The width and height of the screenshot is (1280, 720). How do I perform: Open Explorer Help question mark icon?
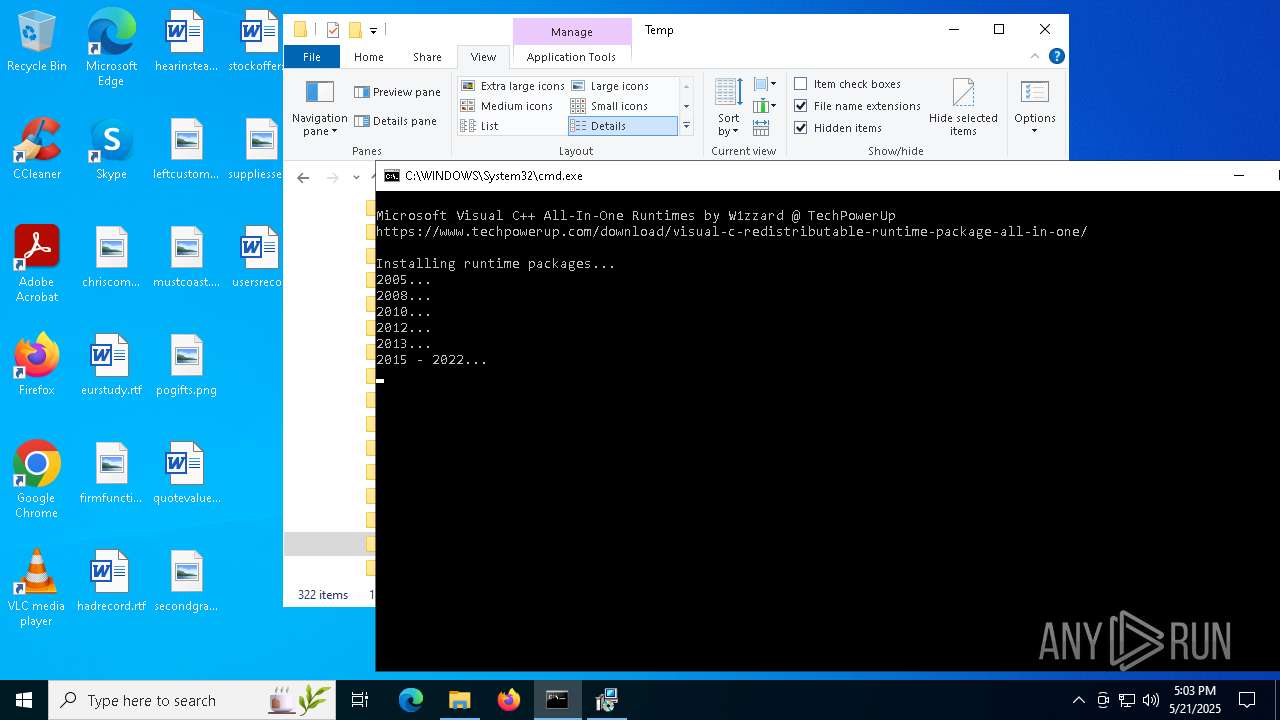point(1056,56)
